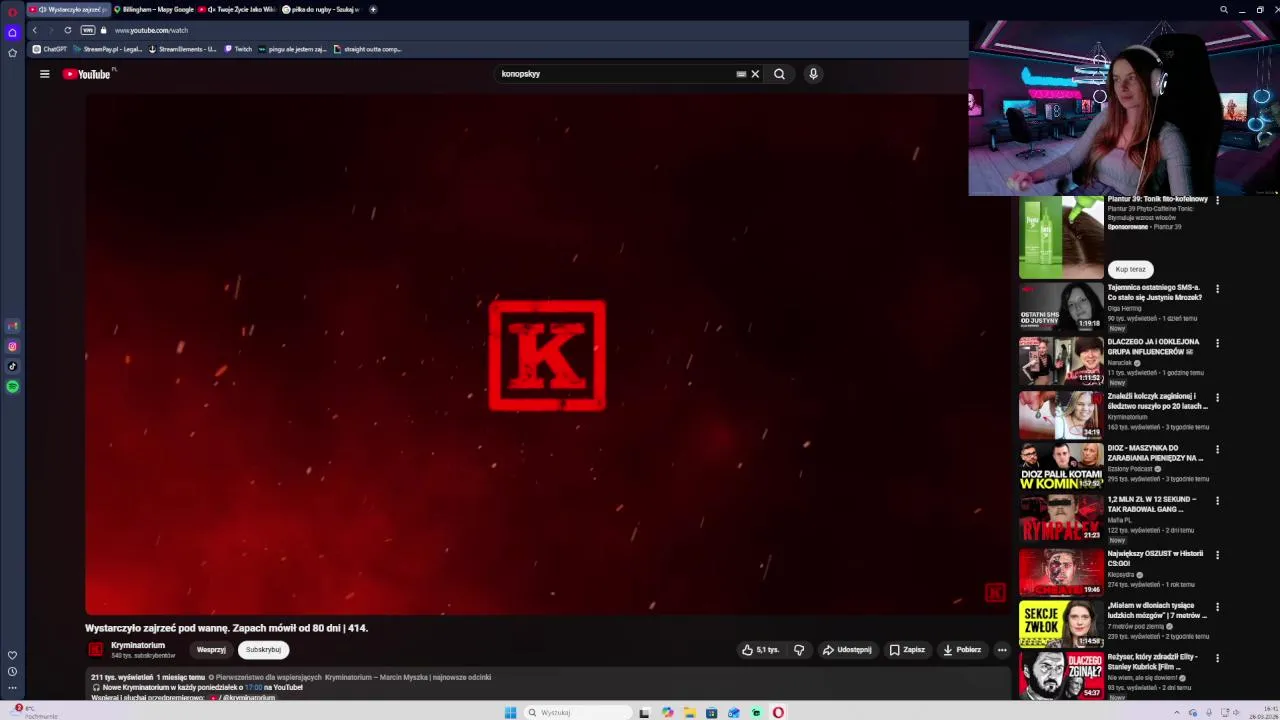Screen dimensions: 1280x720
Task: Support the channel via Wesprzyj
Action: pyautogui.click(x=211, y=650)
